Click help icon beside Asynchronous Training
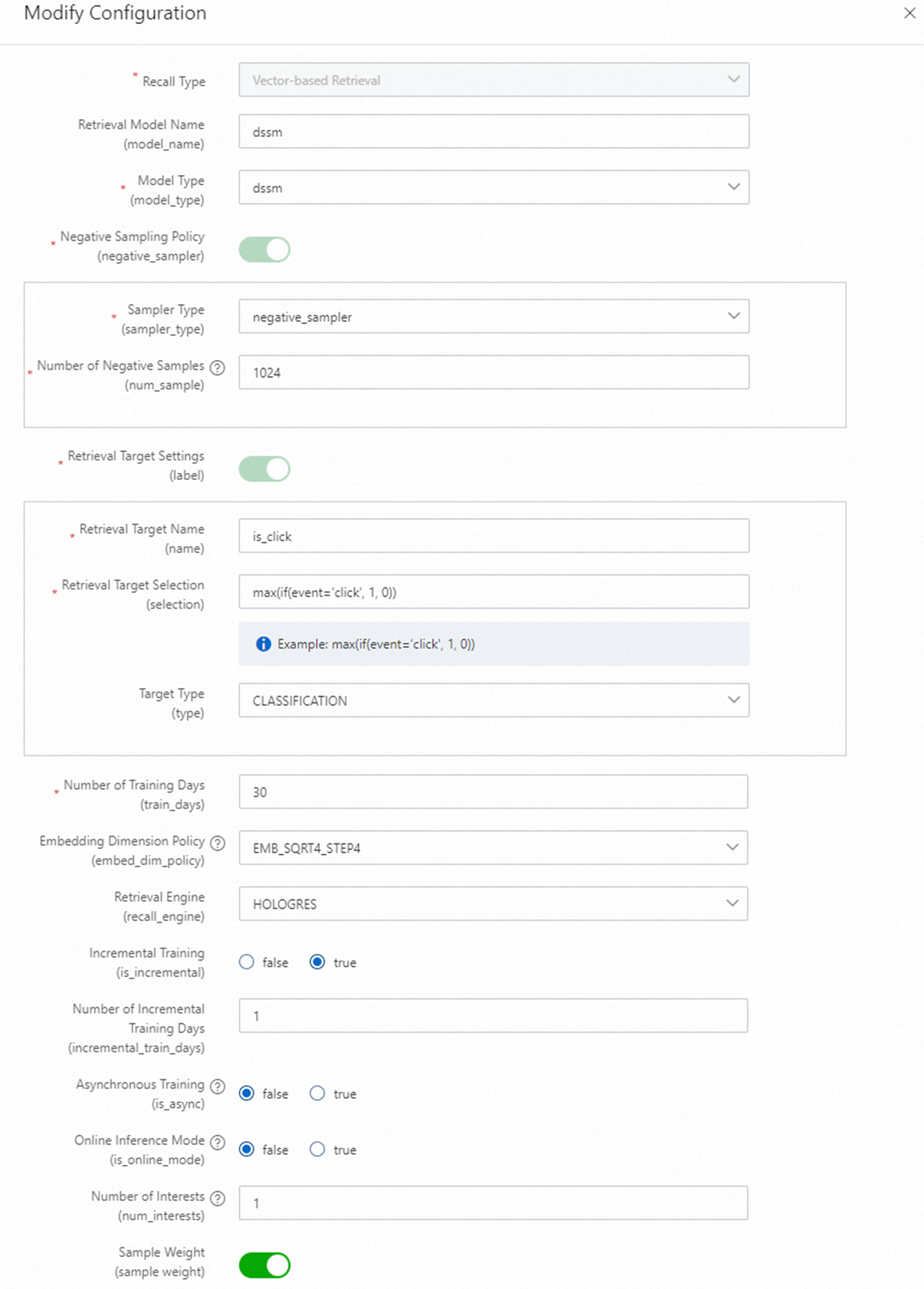This screenshot has height=1289, width=924. point(218,1086)
